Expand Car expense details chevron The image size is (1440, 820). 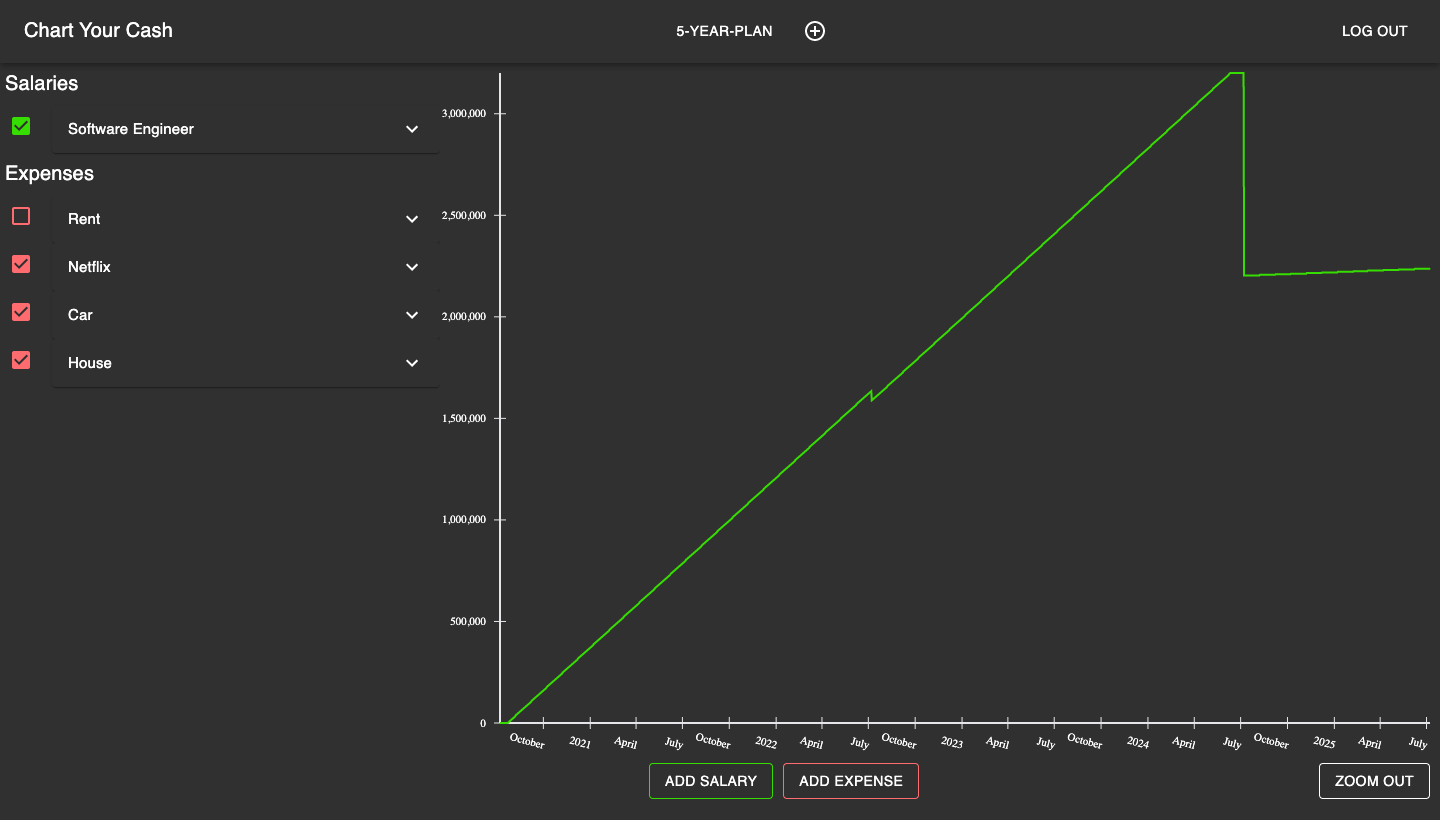(412, 315)
